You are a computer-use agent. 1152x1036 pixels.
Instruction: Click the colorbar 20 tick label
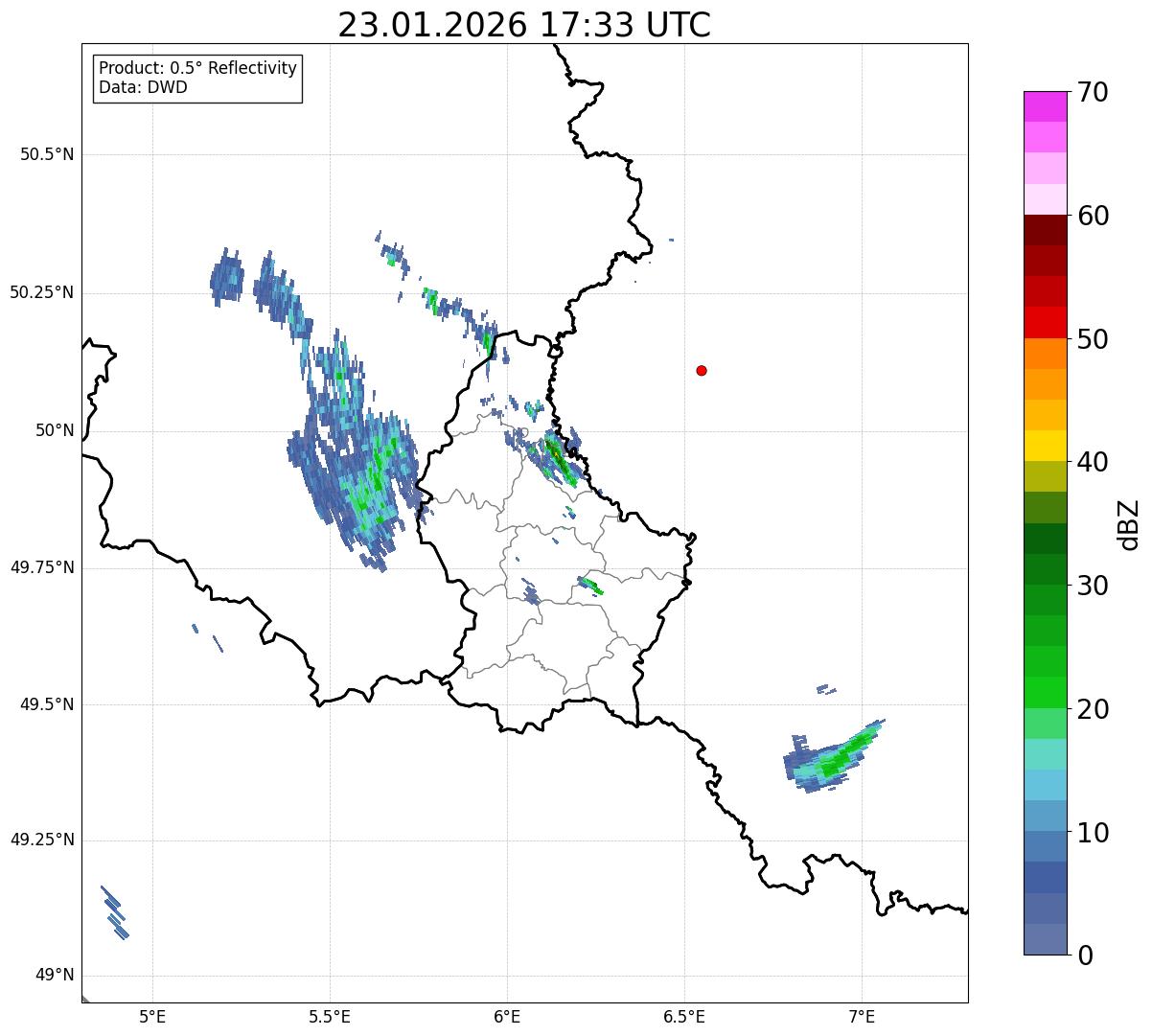tap(1093, 709)
